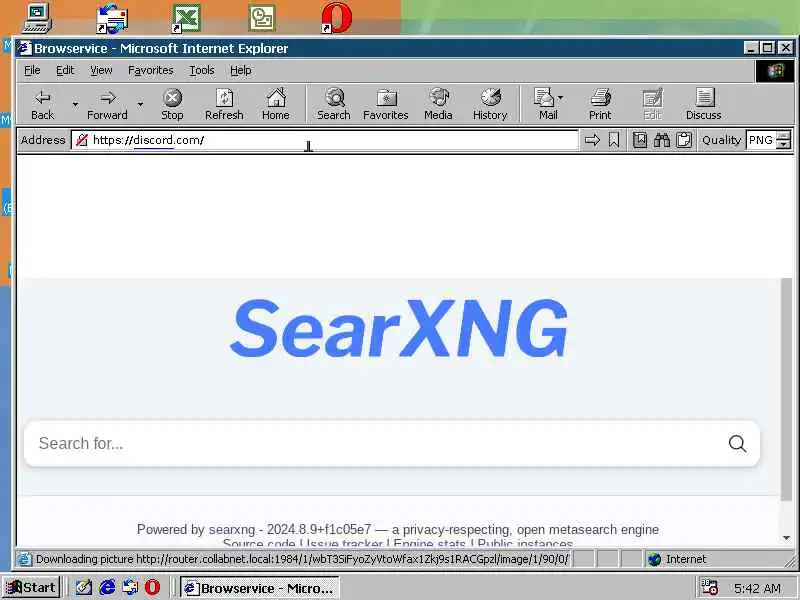Image resolution: width=800 pixels, height=600 pixels.
Task: Open the Media toolbar pane
Action: [x=438, y=104]
